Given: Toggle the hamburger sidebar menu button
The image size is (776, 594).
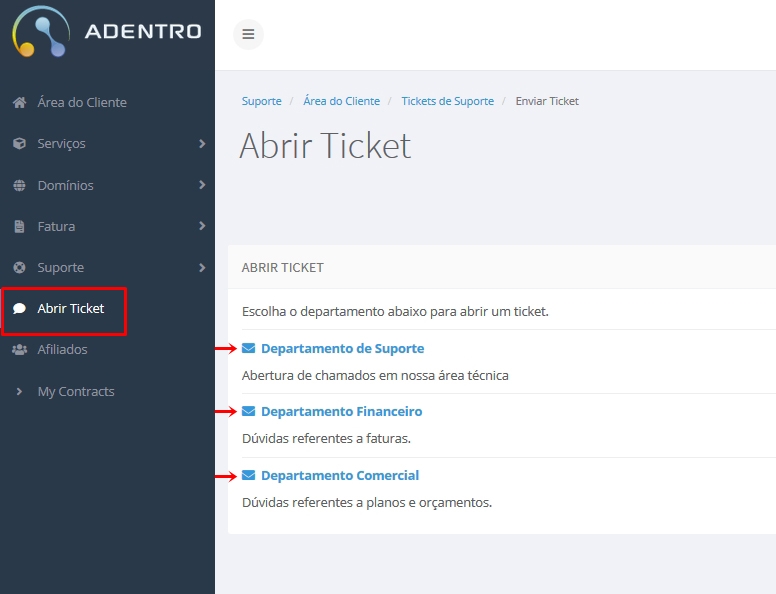Looking at the screenshot, I should pos(248,34).
